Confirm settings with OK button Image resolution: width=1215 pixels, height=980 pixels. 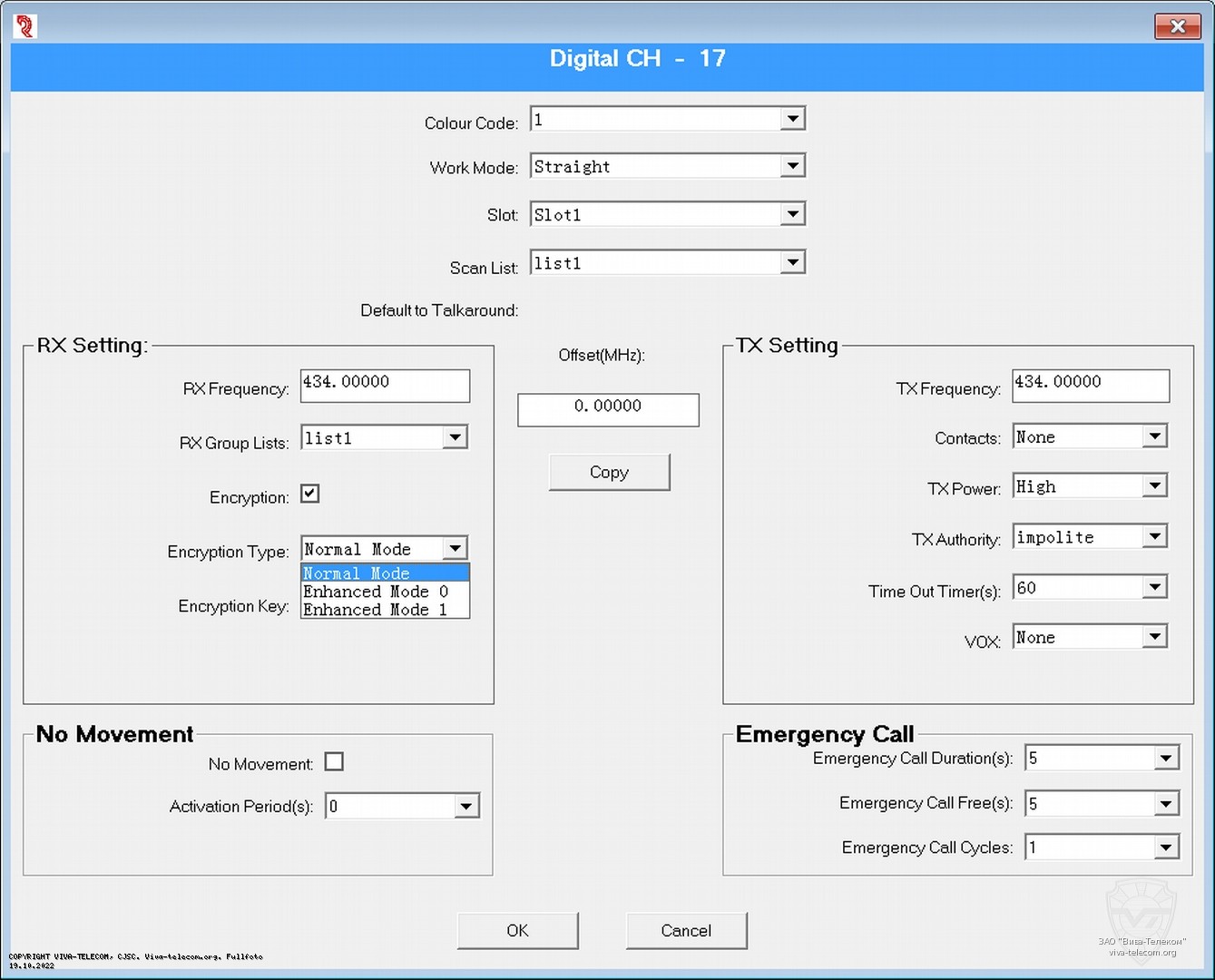pos(517,930)
